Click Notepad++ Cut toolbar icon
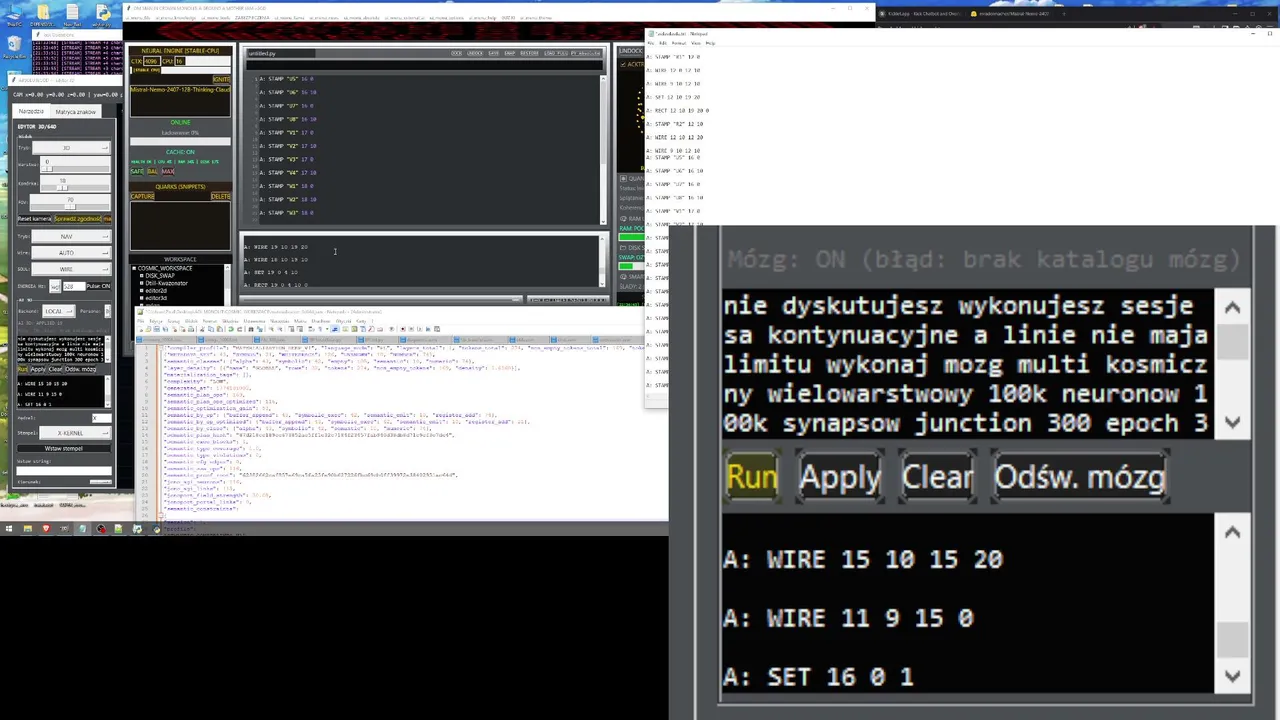This screenshot has height=720, width=1280. (x=202, y=329)
